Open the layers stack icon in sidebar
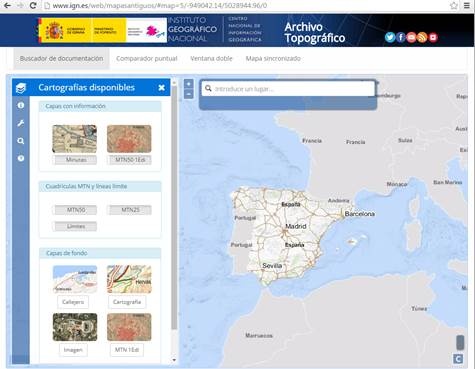This screenshot has width=475, height=369. point(21,88)
